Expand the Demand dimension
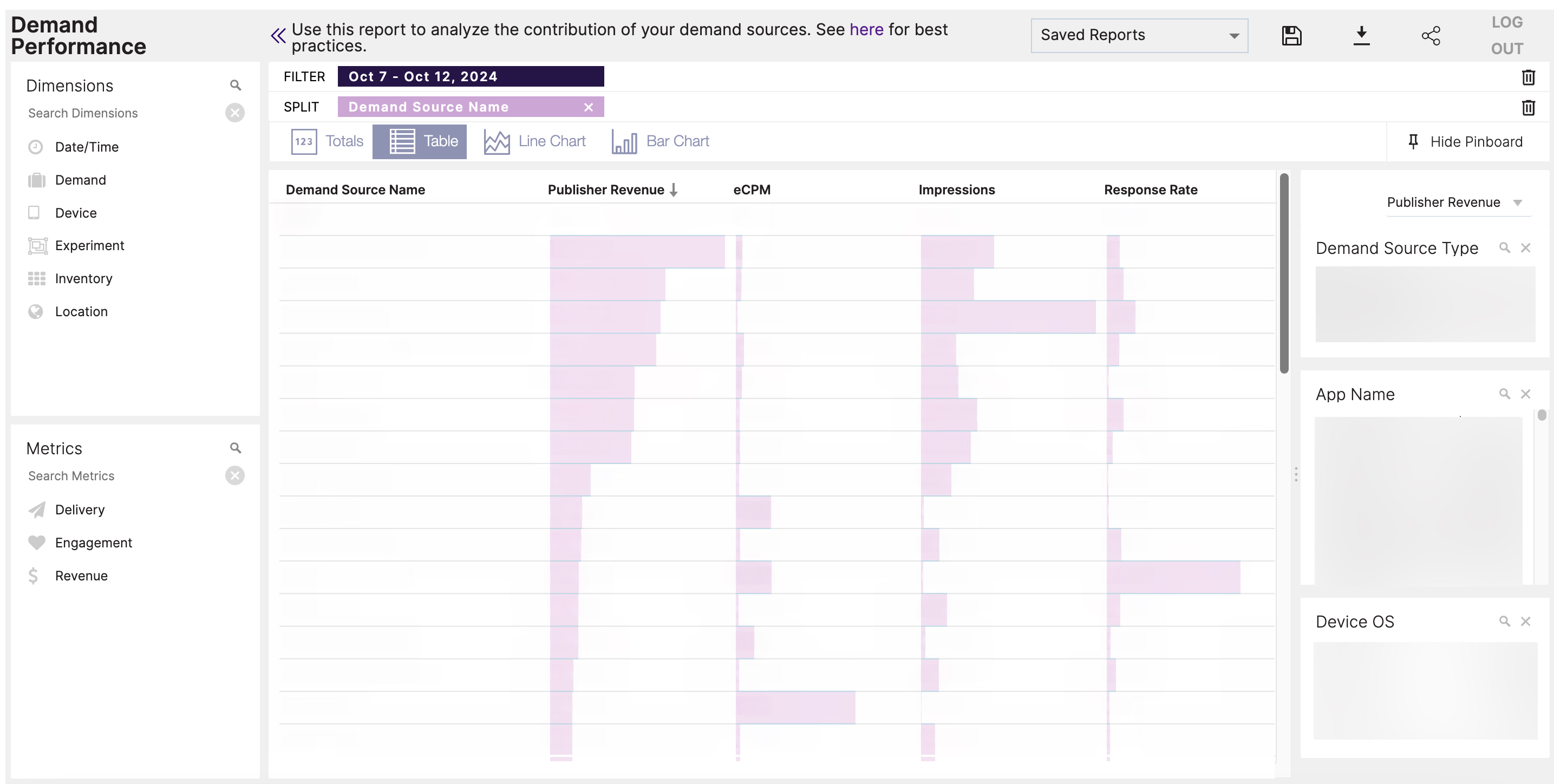Screen dimensions: 1554x784 pyautogui.click(x=80, y=180)
